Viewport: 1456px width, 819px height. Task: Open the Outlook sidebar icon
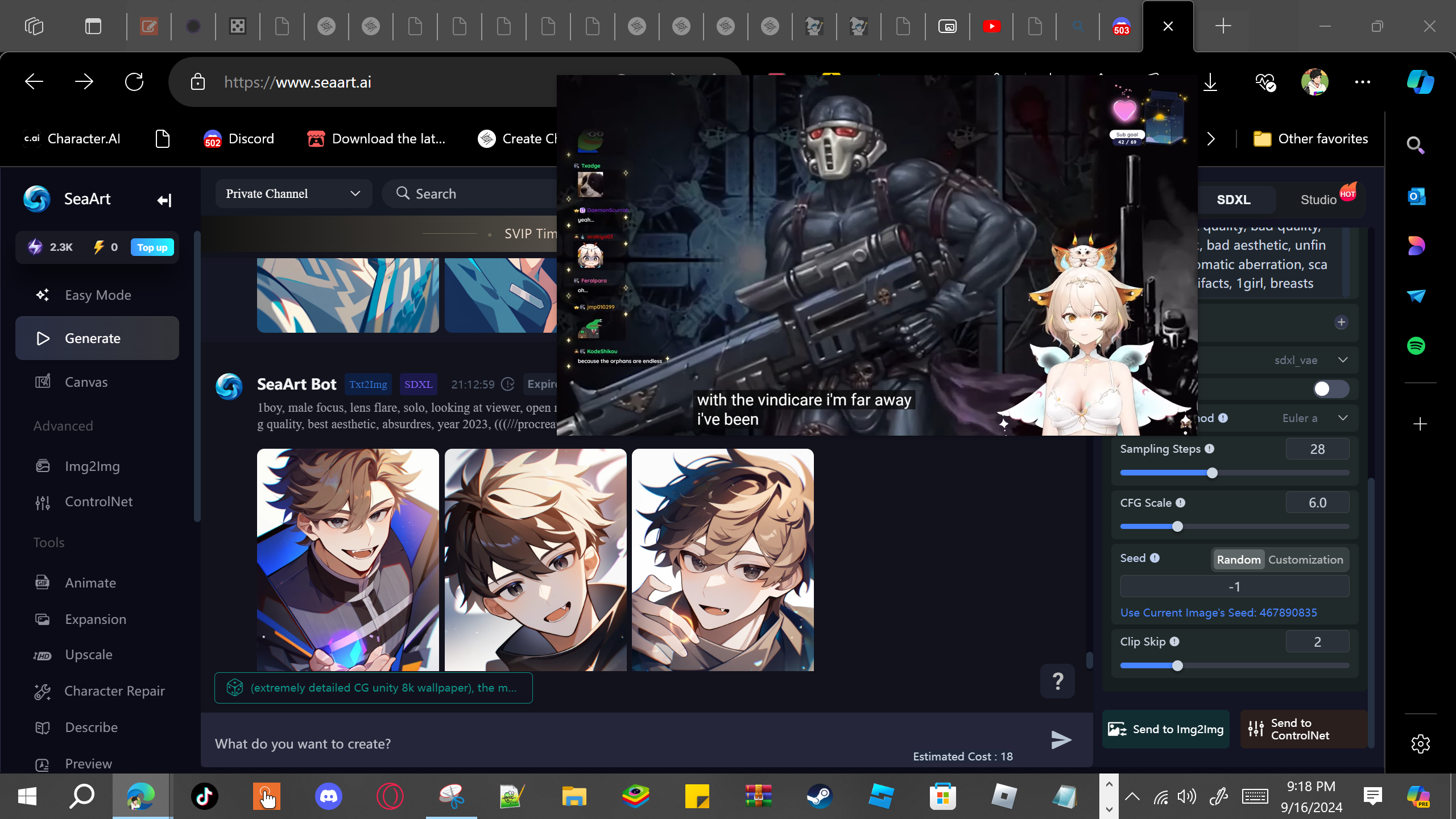click(x=1416, y=197)
